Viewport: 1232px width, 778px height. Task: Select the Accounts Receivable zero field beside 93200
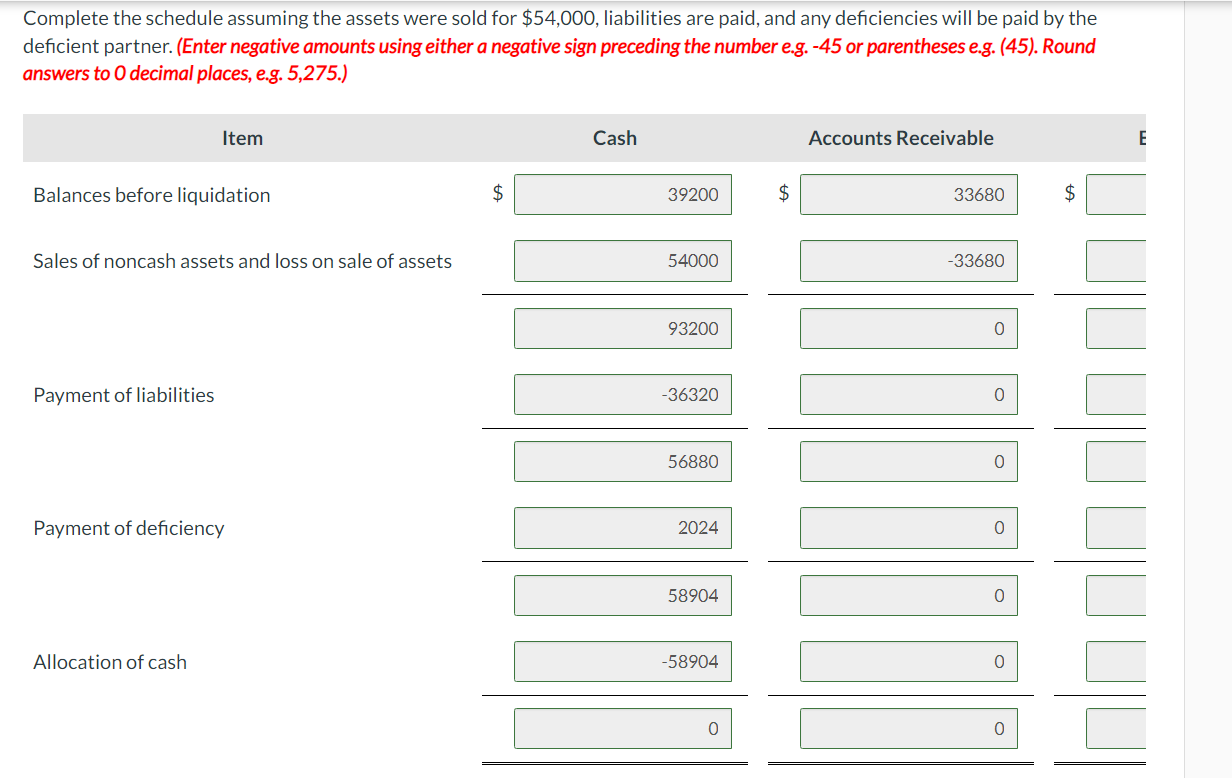908,328
